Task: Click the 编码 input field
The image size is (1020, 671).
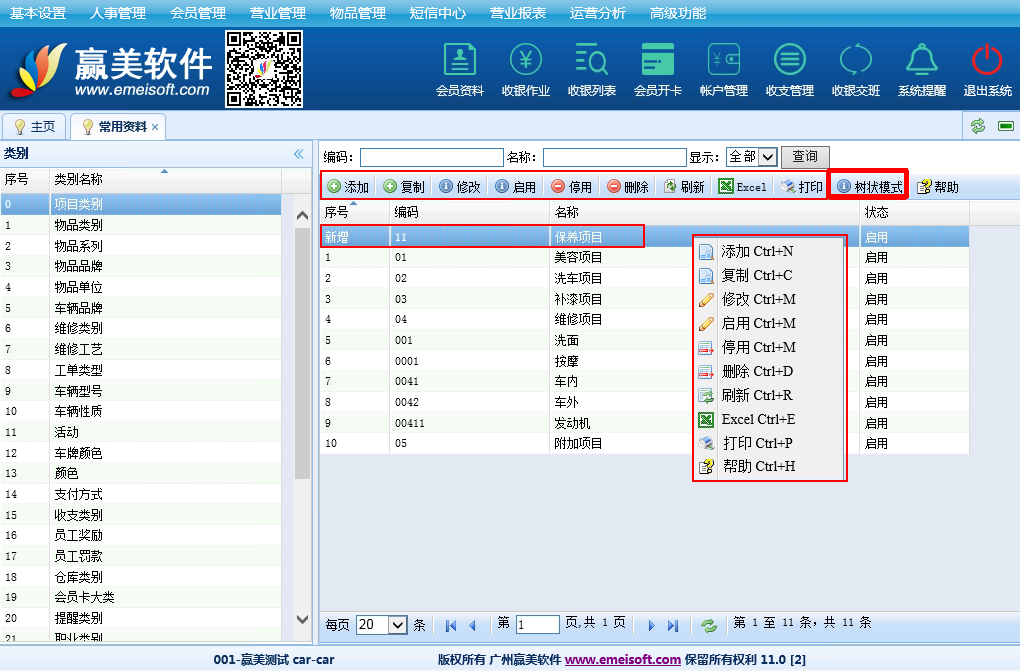Action: click(x=431, y=158)
